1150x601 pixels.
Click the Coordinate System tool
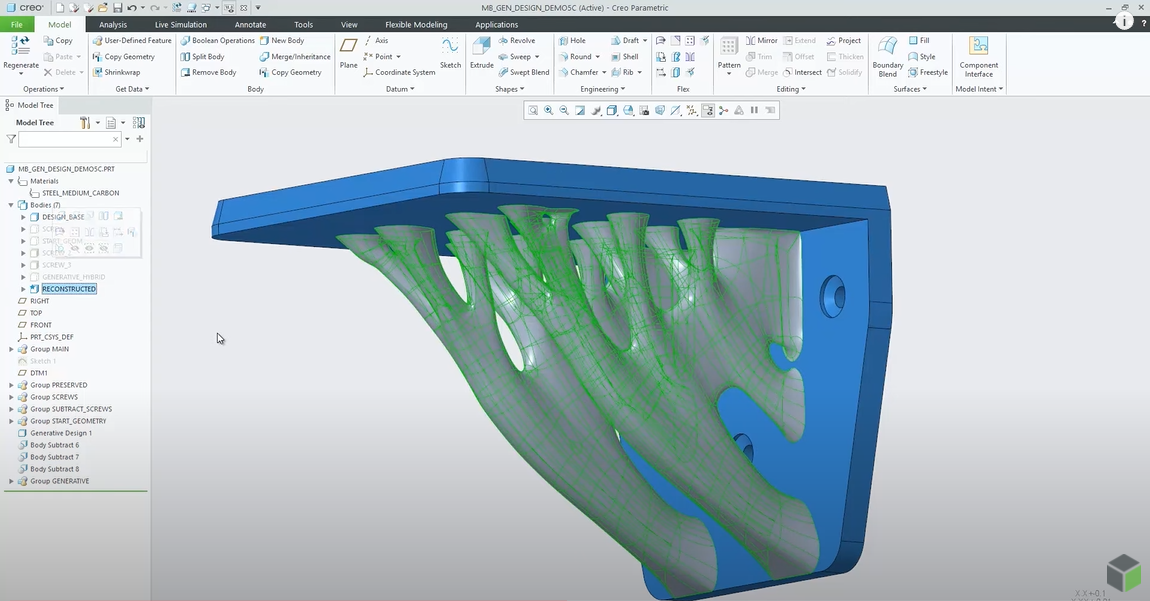pyautogui.click(x=399, y=73)
